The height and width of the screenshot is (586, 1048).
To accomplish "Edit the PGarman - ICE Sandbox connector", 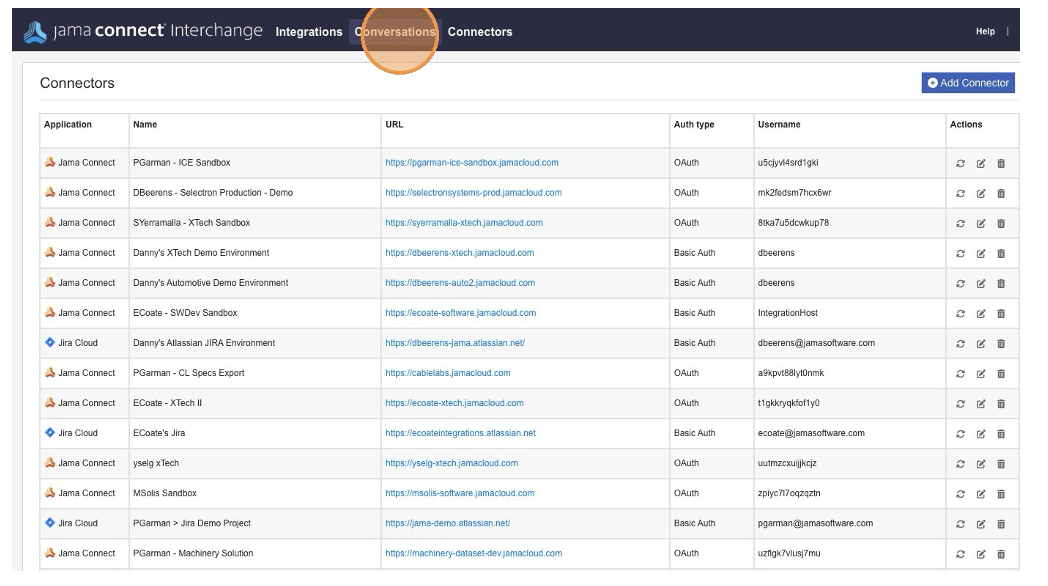I will [980, 163].
